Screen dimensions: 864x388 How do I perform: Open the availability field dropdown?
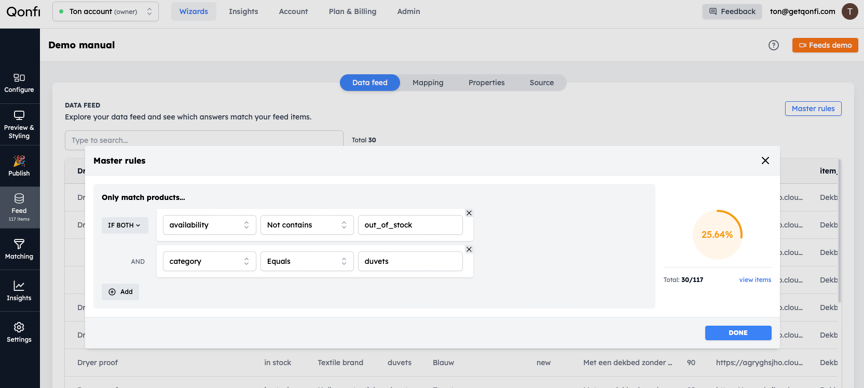pyautogui.click(x=209, y=225)
